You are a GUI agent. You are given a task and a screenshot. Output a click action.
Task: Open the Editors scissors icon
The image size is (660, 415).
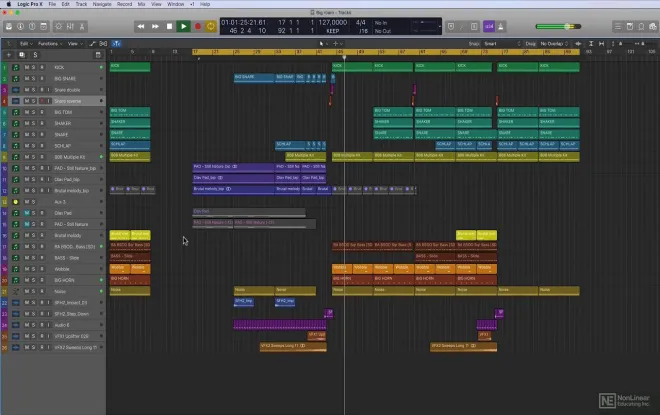click(82, 27)
